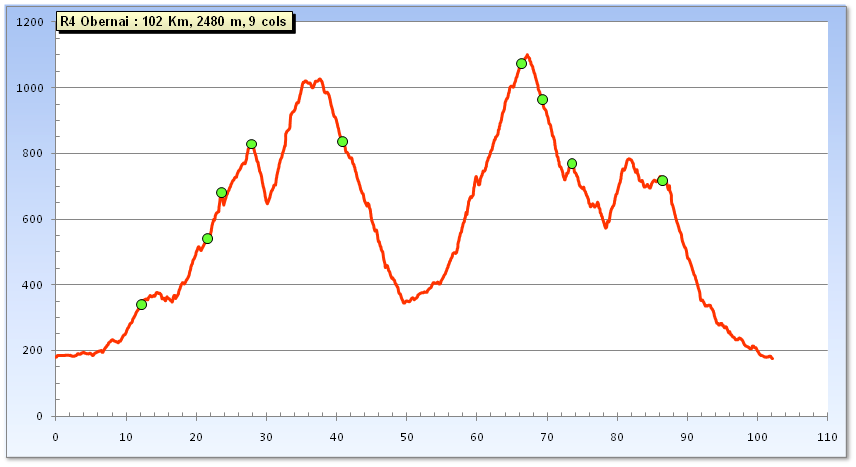Click the 200 altitude axis label
This screenshot has height=467, width=856.
pos(32,350)
